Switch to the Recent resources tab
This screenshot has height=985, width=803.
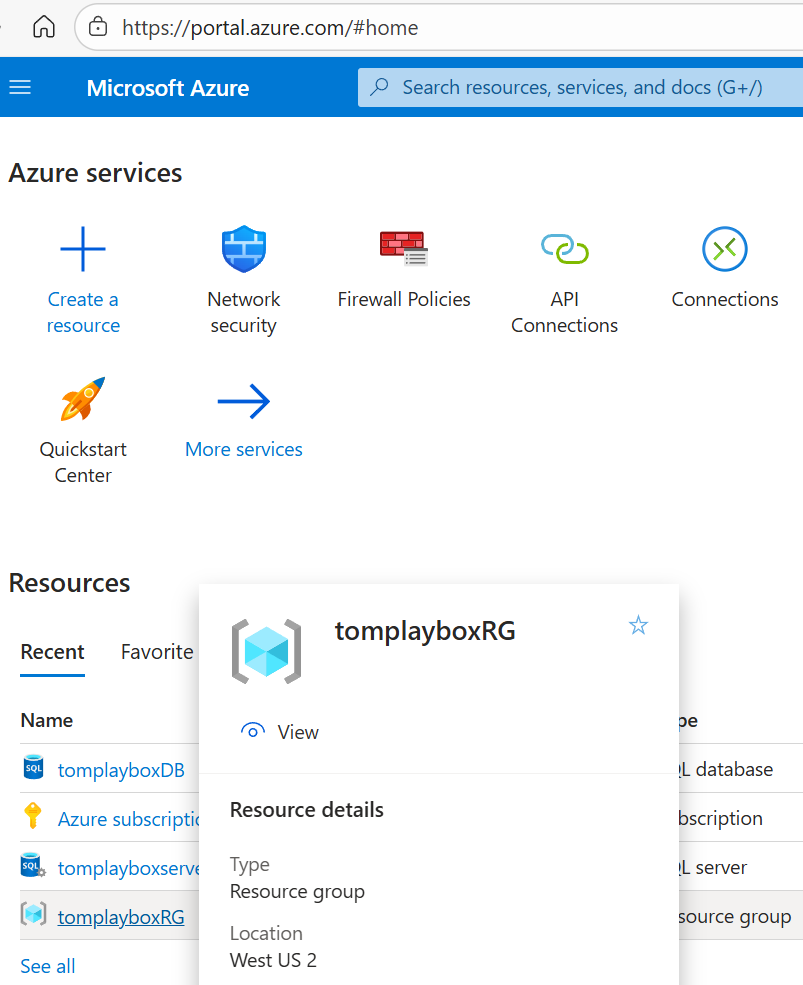point(52,652)
